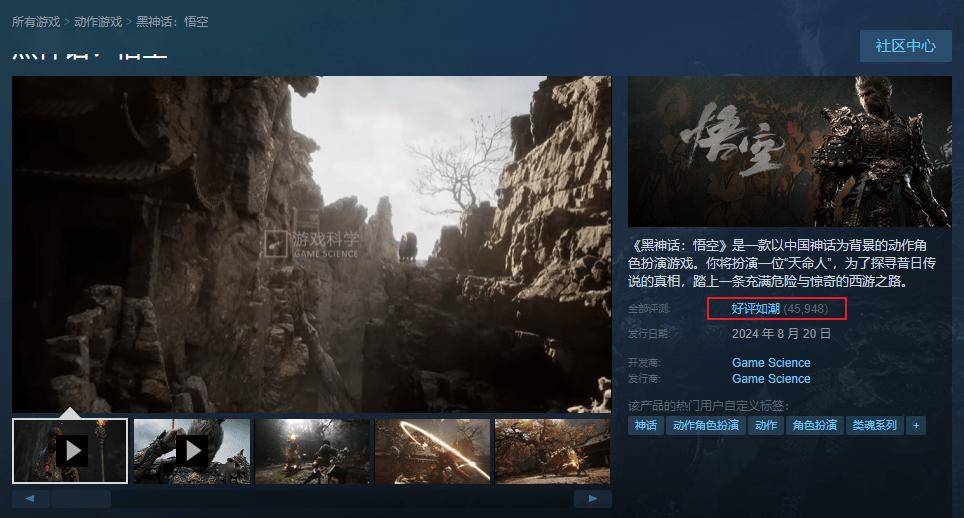
Task: Click left arrow of thumbnail strip
Action: point(30,498)
